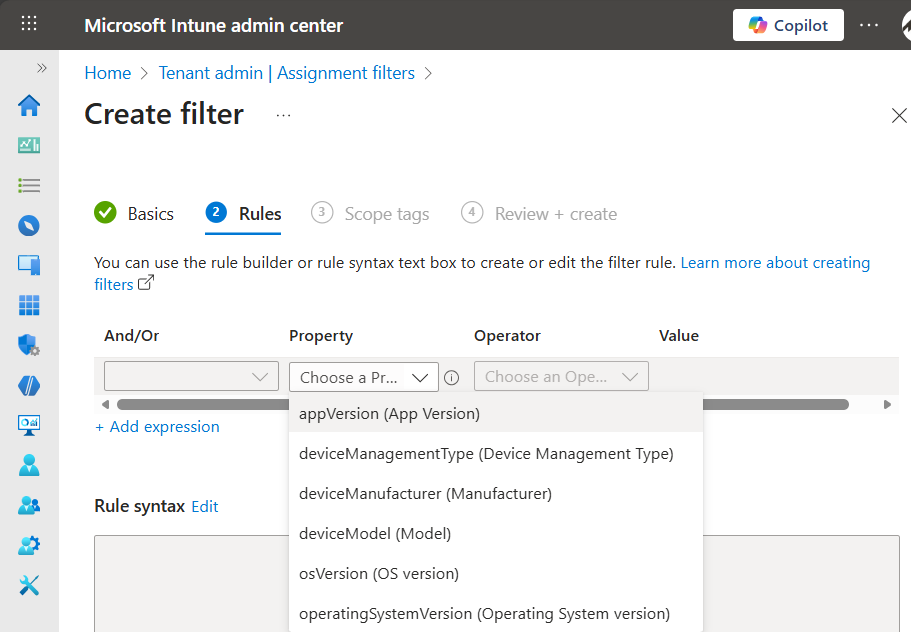Viewport: 911px width, 632px height.
Task: Click the + Add expression link
Action: 157,427
